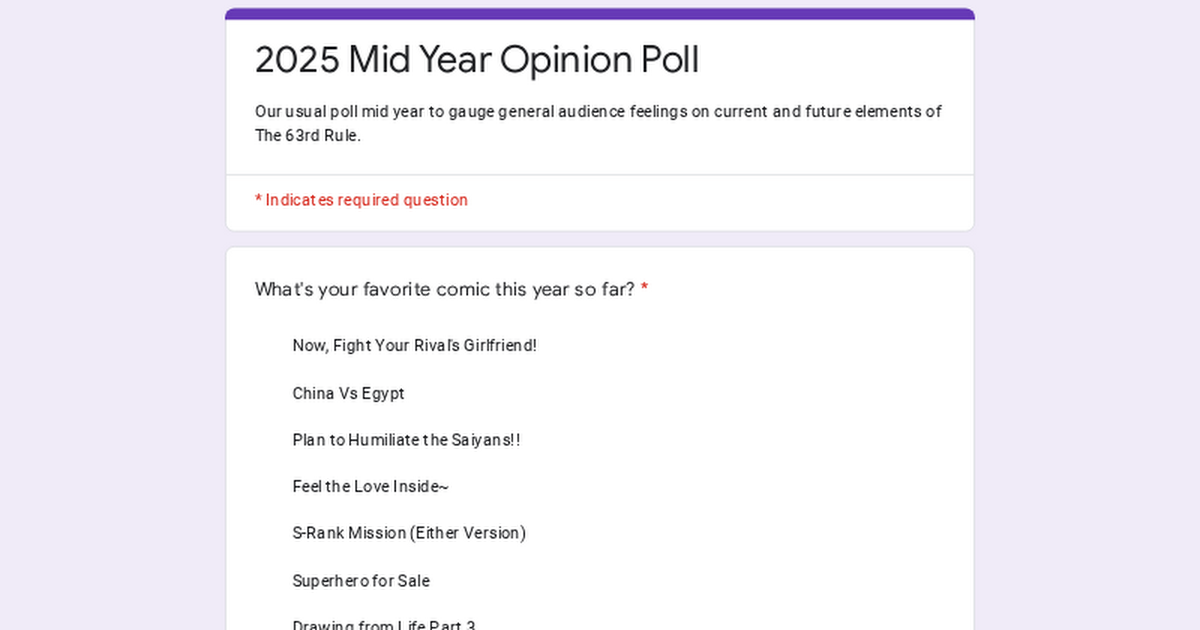Select 'Feel the Love Inside~' option
The height and width of the screenshot is (630, 1200).
point(370,487)
